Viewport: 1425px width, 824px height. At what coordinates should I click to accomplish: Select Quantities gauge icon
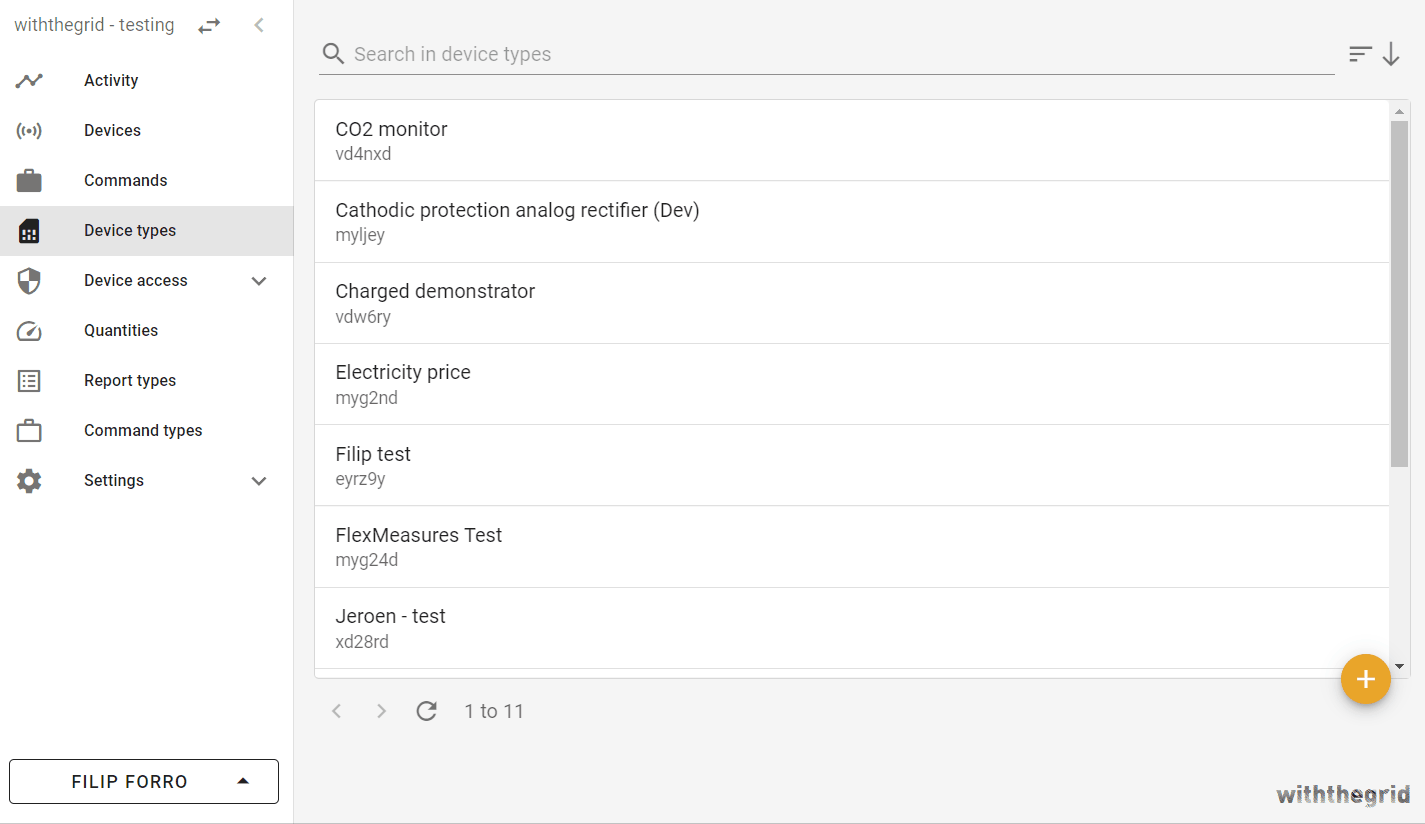(29, 331)
